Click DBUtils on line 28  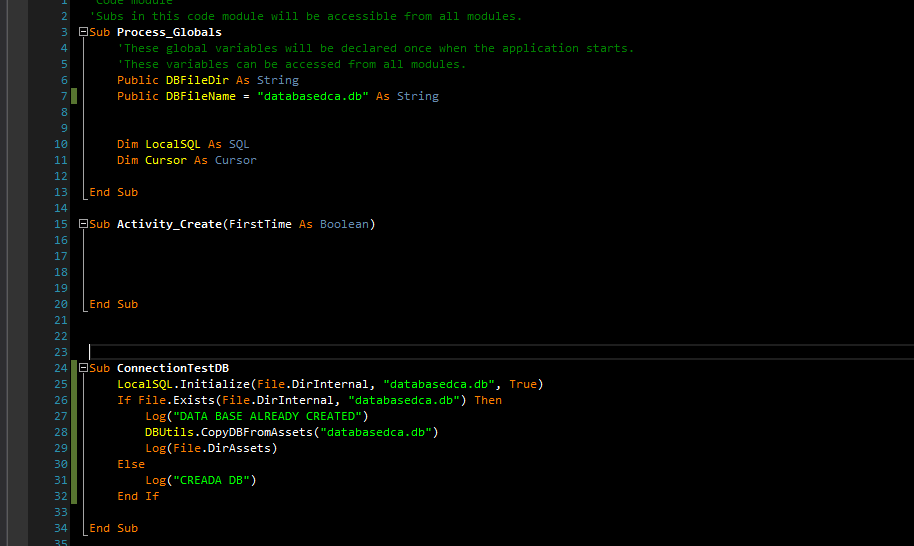pos(169,432)
